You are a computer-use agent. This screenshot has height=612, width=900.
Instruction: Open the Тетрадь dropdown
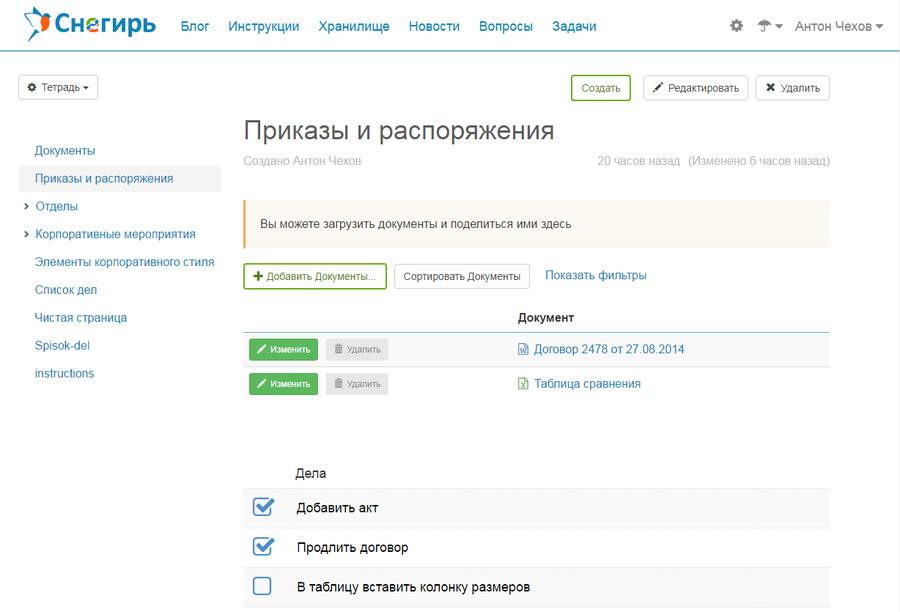[58, 87]
